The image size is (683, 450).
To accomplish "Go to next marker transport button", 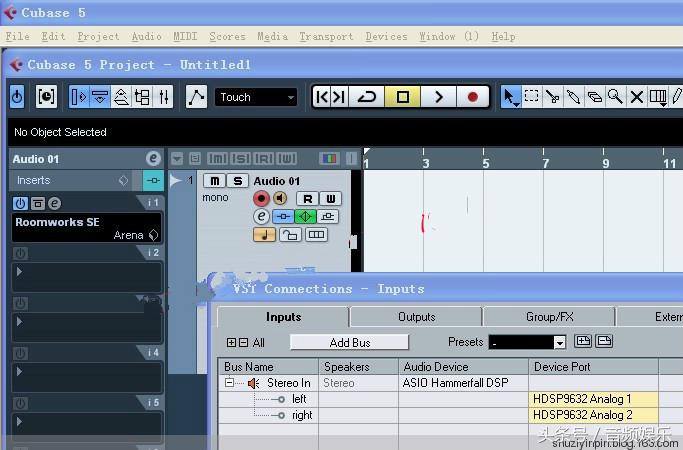I will tap(339, 97).
